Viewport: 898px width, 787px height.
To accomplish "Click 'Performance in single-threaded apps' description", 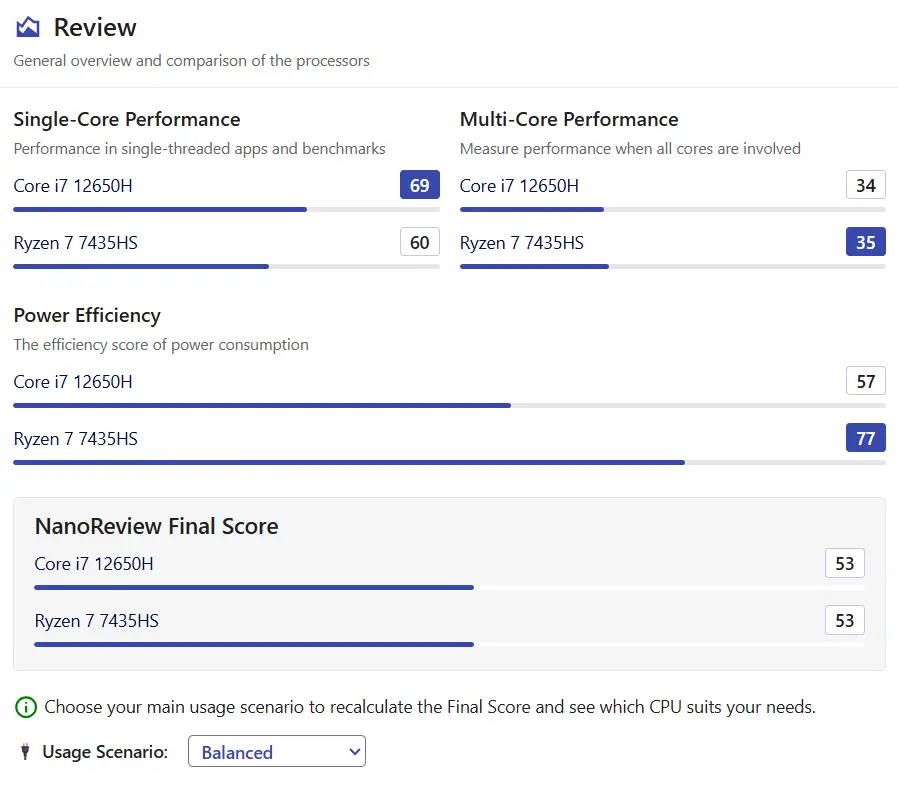I will click(199, 149).
